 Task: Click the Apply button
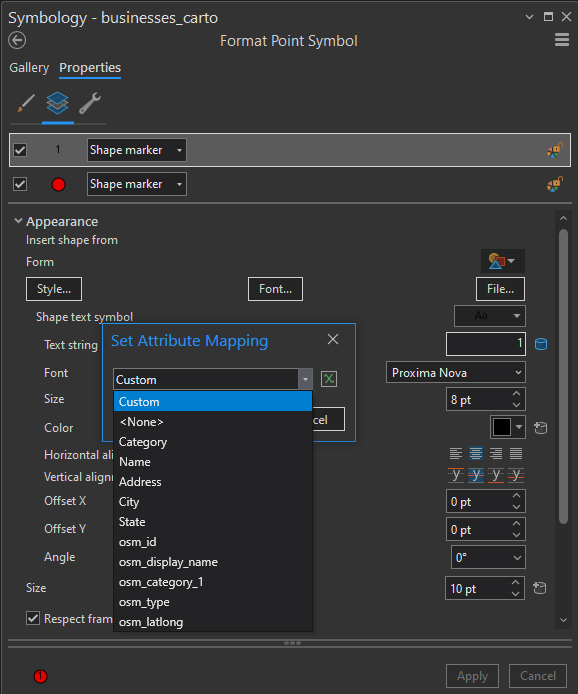[x=472, y=676]
